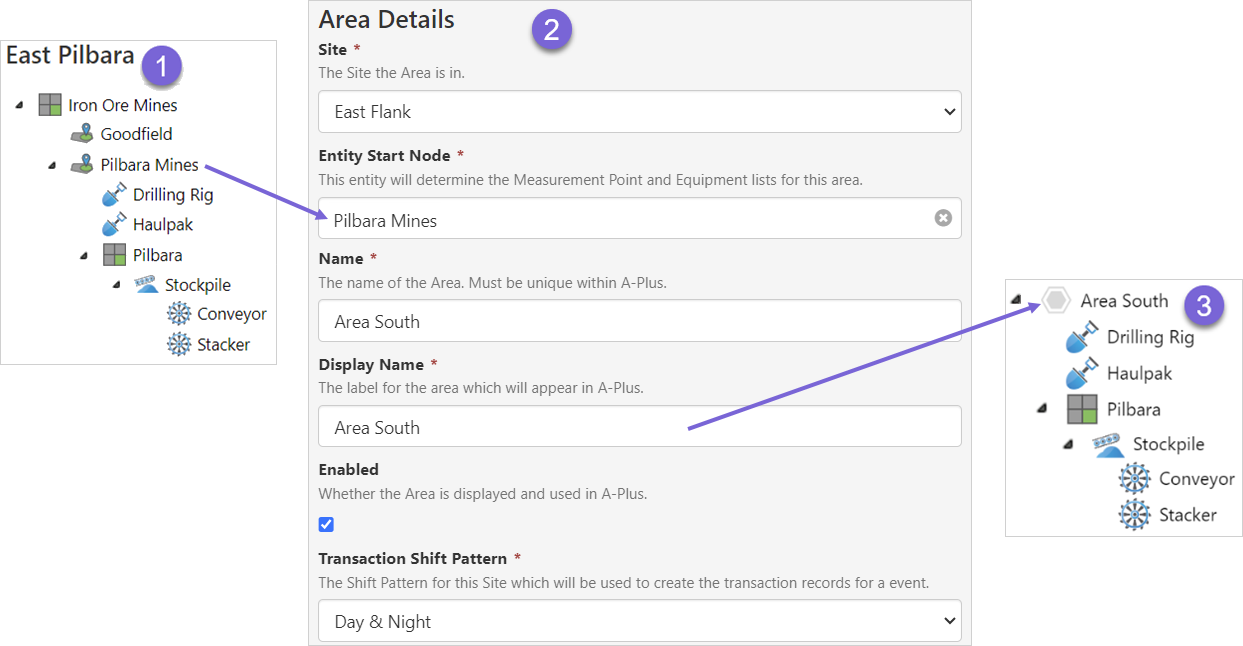Click the Iron Ore Mines grid icon
The image size is (1243, 646).
(x=50, y=105)
